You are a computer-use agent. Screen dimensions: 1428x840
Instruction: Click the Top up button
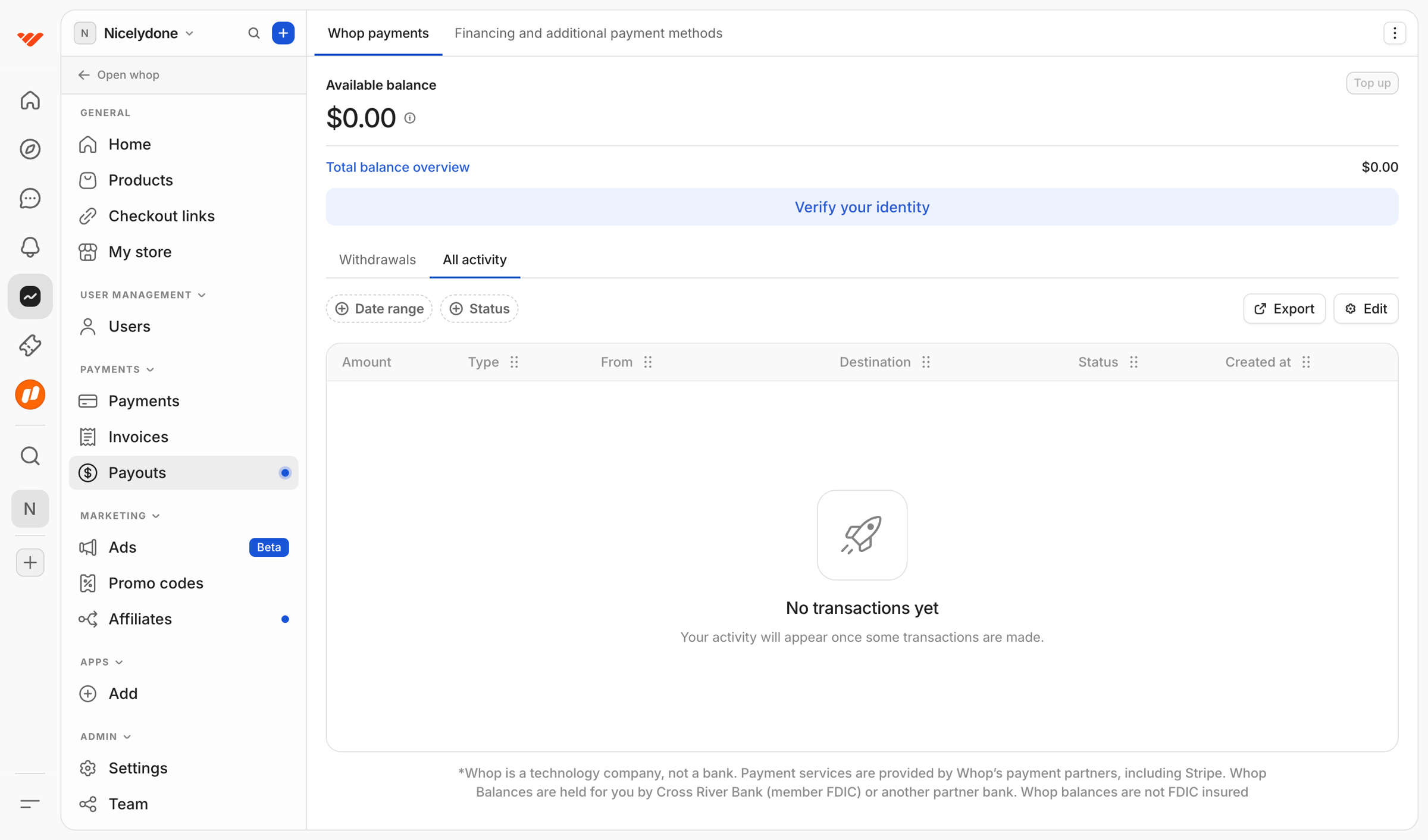(x=1372, y=83)
